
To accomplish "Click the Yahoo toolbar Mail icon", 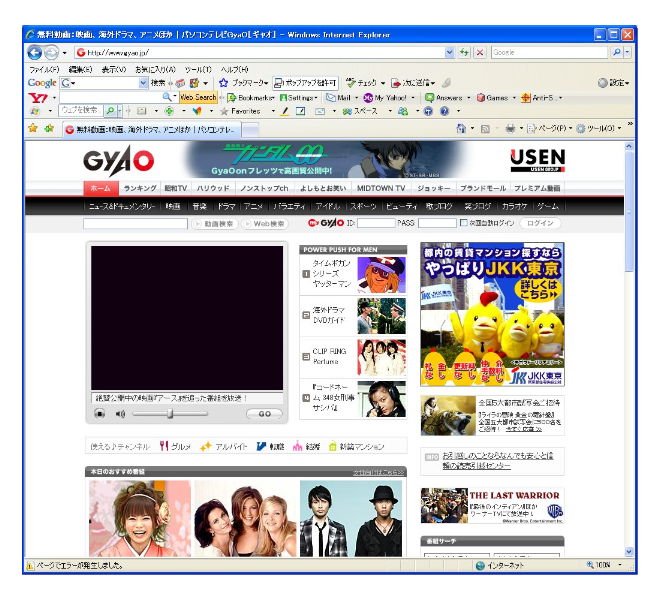I will 332,98.
